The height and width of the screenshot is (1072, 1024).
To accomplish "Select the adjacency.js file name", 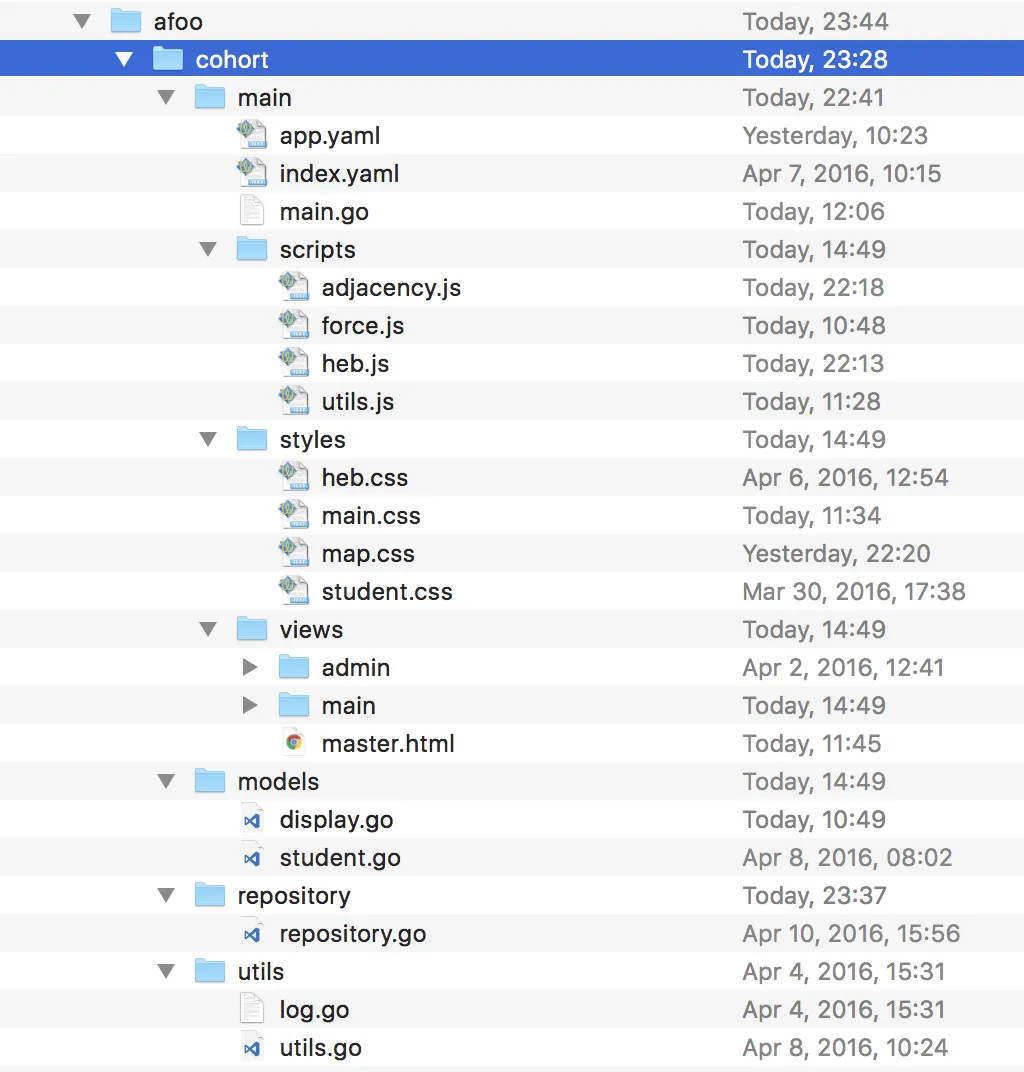I will (391, 288).
